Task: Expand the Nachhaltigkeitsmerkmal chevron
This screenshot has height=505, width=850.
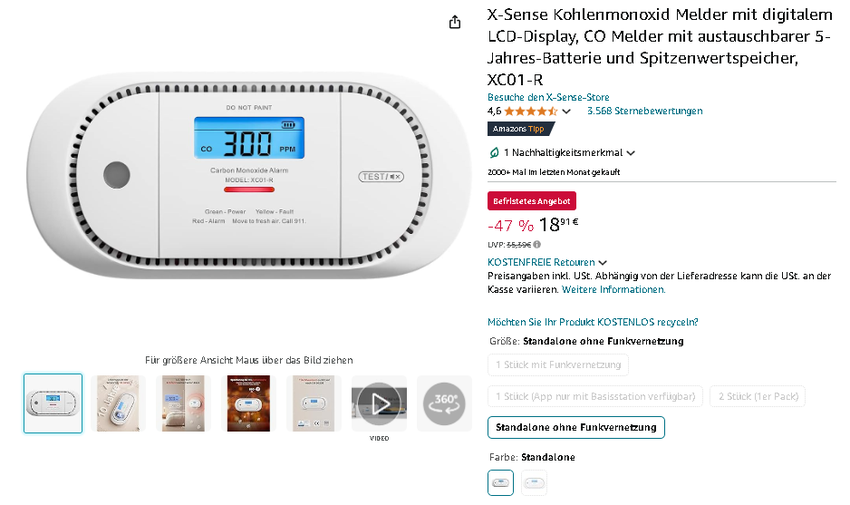Action: [x=630, y=153]
